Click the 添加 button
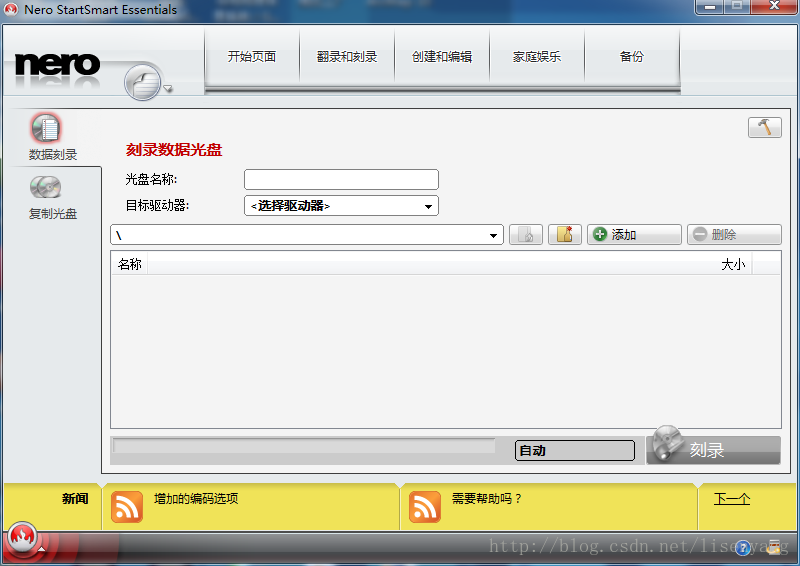This screenshot has width=800, height=566. tap(634, 235)
